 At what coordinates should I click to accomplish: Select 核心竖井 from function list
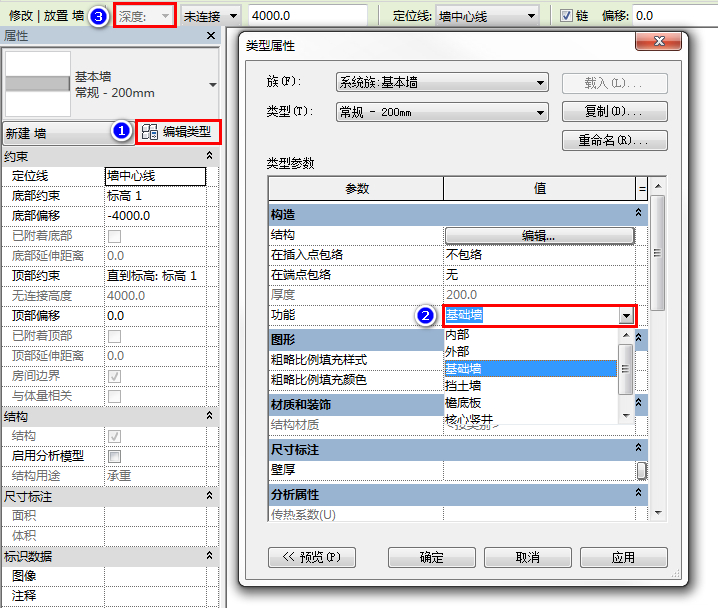pyautogui.click(x=531, y=418)
